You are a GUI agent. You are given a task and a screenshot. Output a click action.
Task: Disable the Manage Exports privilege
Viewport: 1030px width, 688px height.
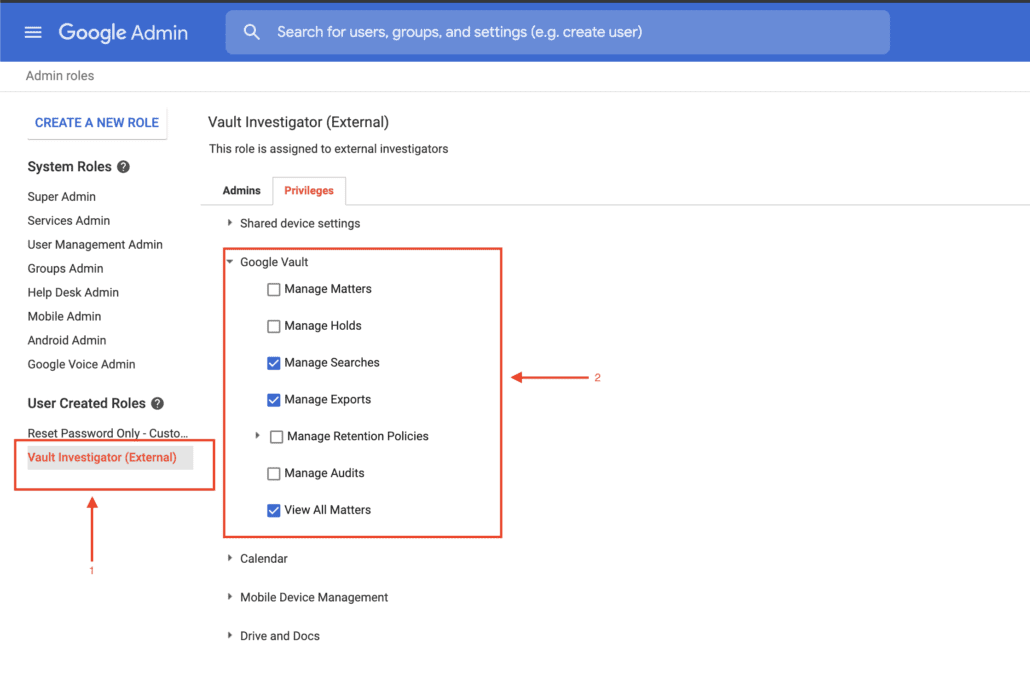coord(274,399)
